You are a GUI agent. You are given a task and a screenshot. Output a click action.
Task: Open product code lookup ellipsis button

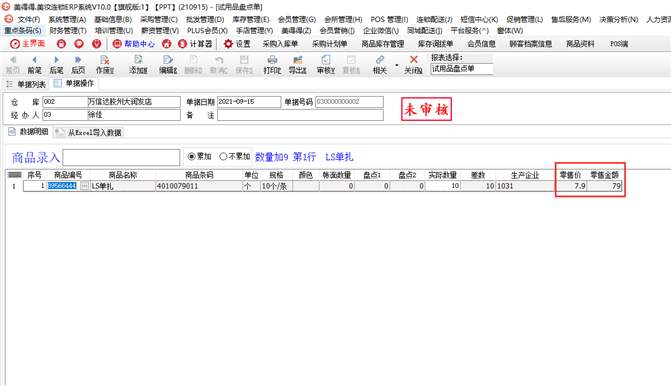point(84,186)
